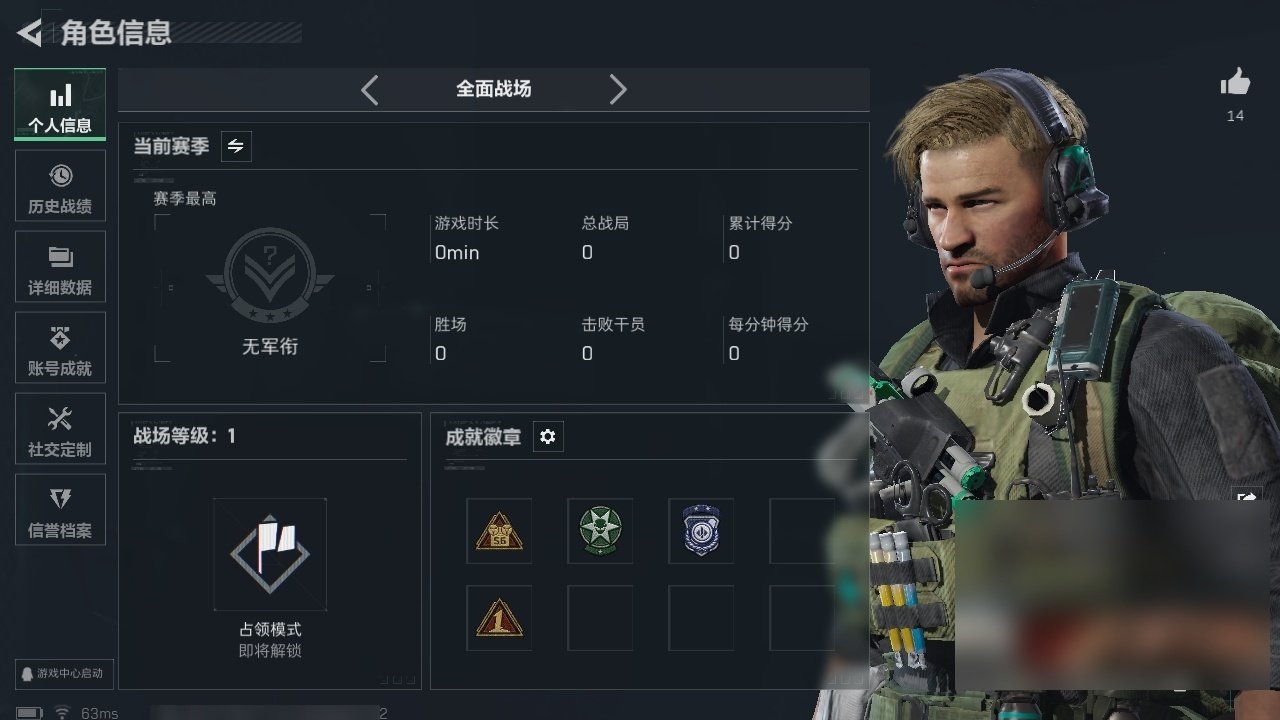Click the 无军衔 rank emblem
This screenshot has width=1280, height=720.
point(270,276)
